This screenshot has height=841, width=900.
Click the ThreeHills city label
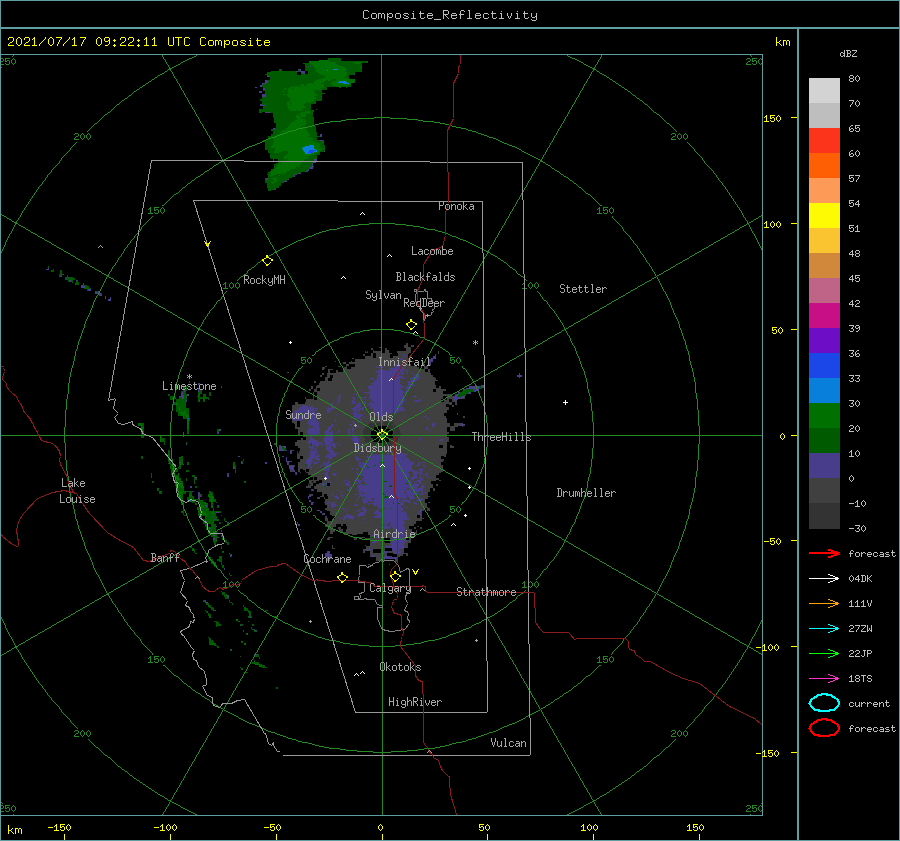pos(501,437)
